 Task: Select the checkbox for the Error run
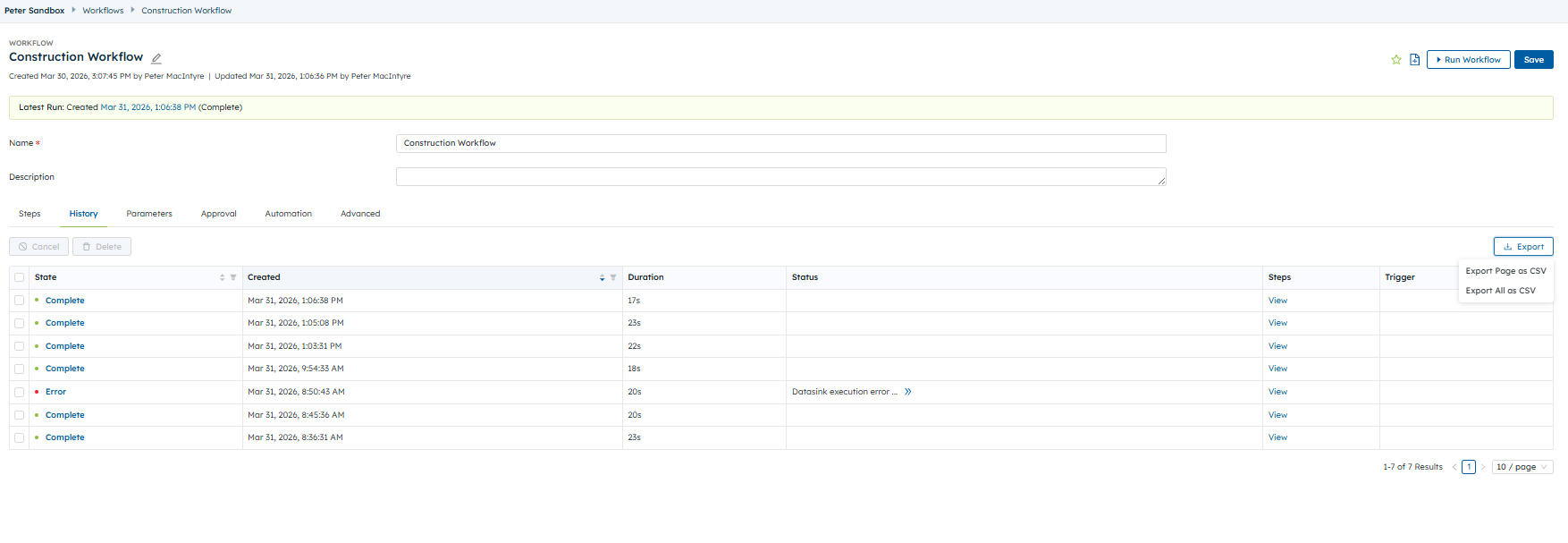(x=20, y=392)
